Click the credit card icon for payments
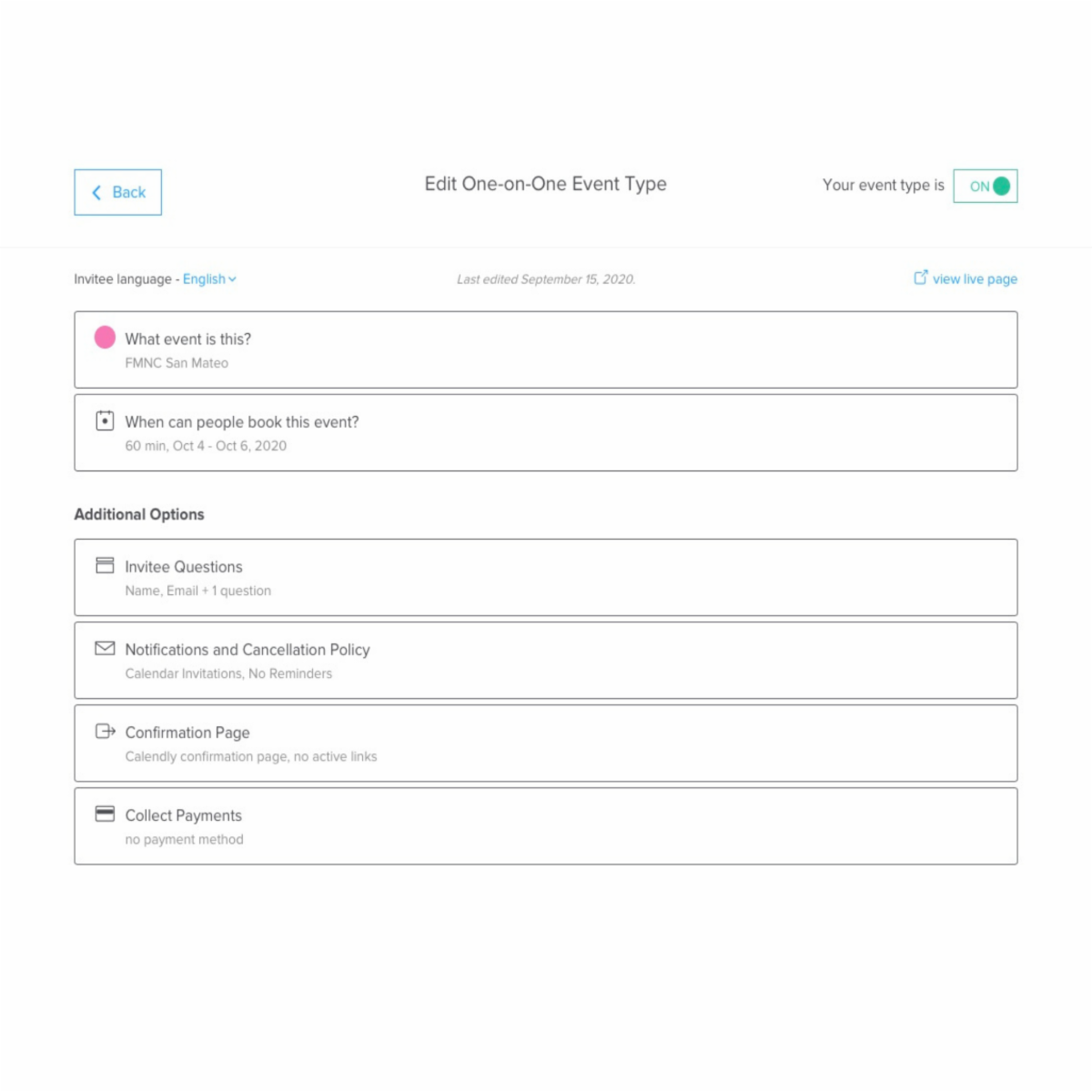The width and height of the screenshot is (1092, 1092). [105, 814]
